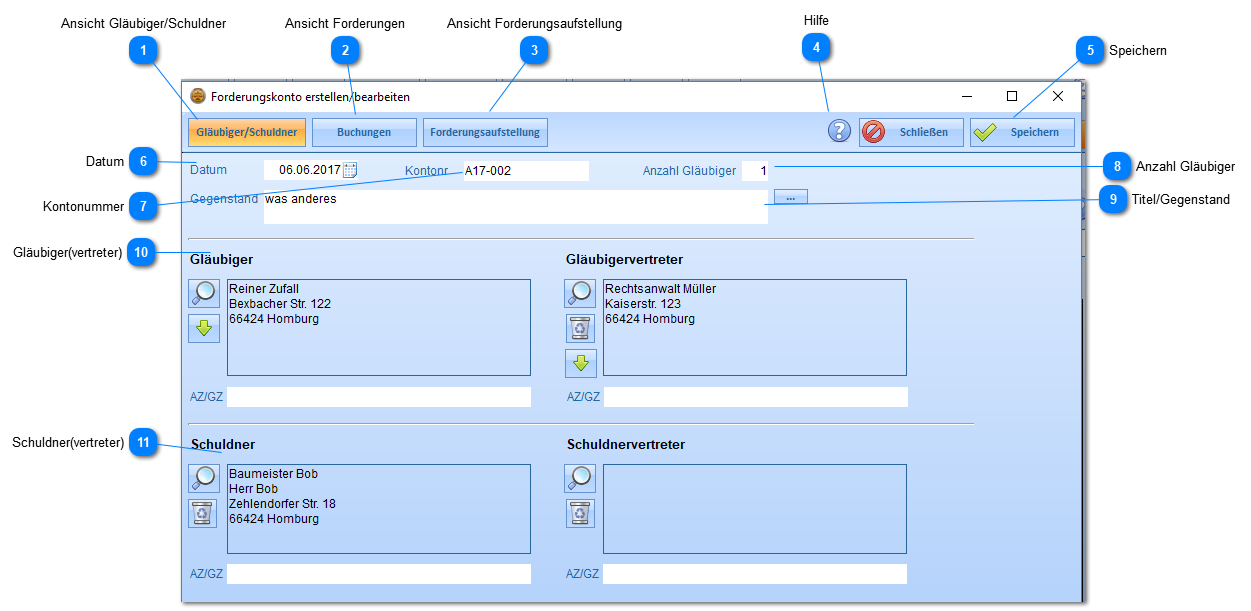Viewport: 1251px width, 611px height.
Task: Click the Schuldner AZ/GZ input field
Action: pos(379,574)
